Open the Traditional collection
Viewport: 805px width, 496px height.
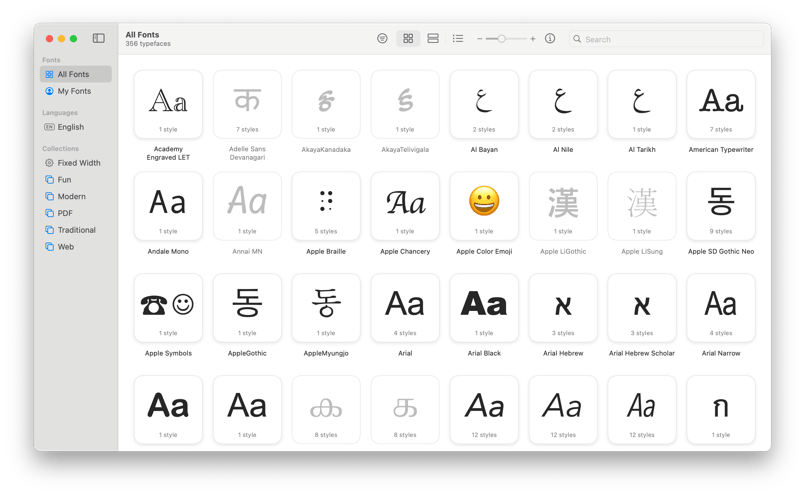[76, 230]
